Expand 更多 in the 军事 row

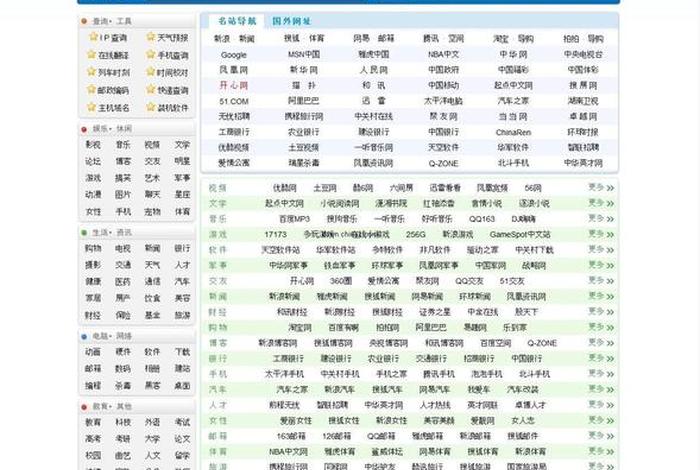[x=601, y=265]
